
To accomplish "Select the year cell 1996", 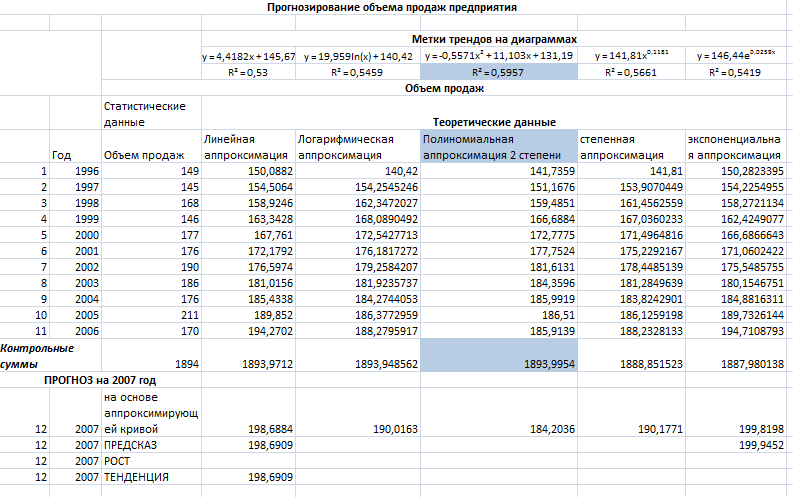I will 86,171.
